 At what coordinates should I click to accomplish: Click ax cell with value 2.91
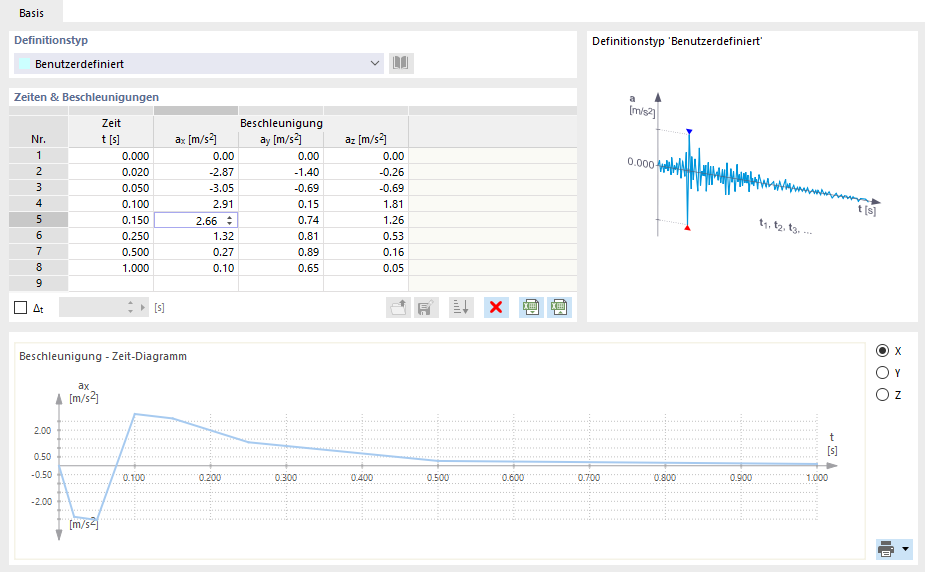pos(196,203)
